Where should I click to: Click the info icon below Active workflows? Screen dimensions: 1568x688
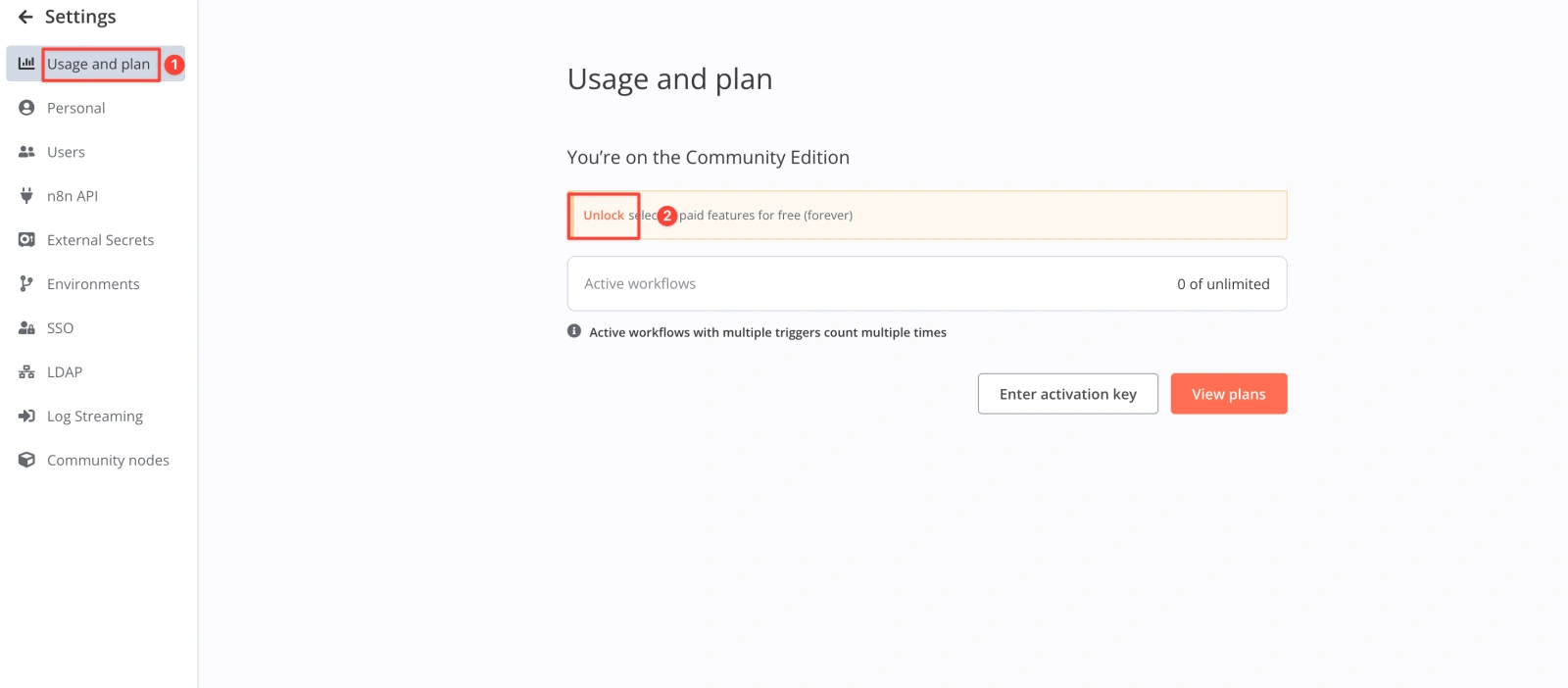click(574, 331)
